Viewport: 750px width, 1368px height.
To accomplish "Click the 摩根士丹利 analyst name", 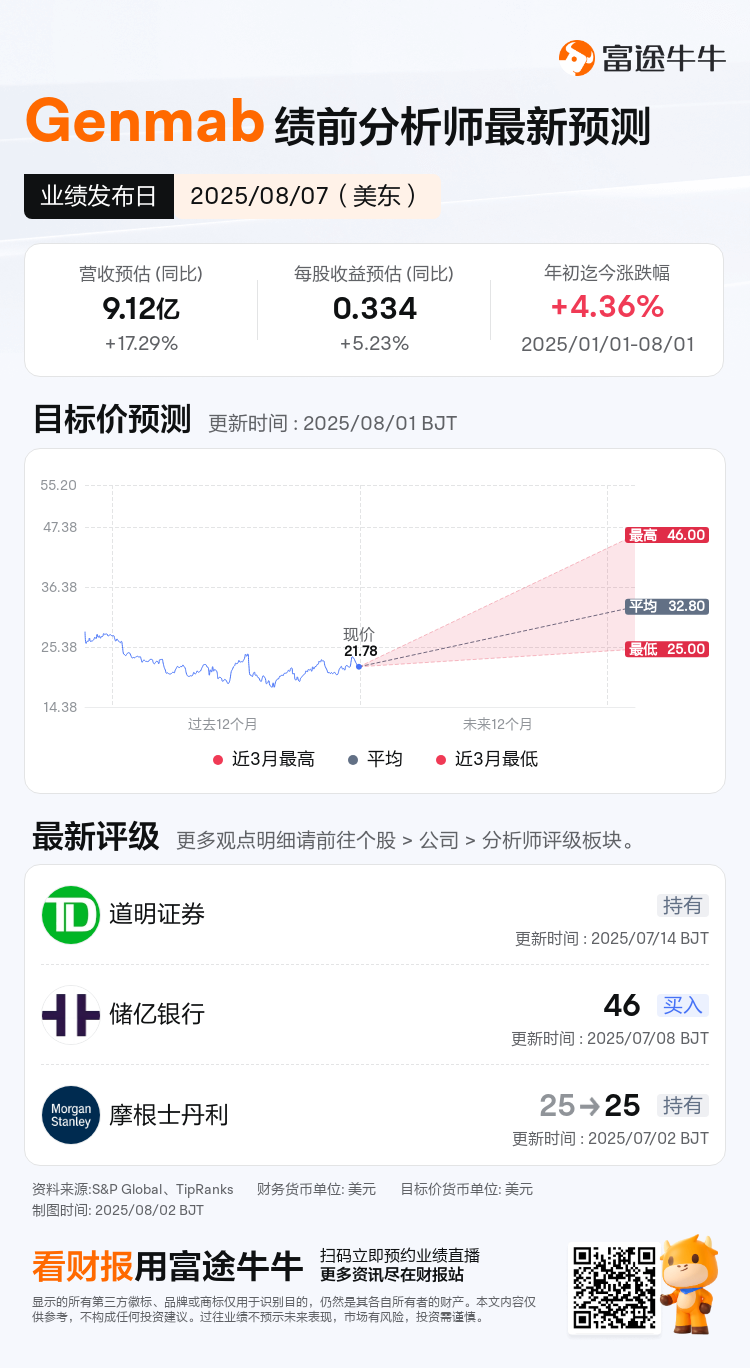I will tap(169, 1114).
